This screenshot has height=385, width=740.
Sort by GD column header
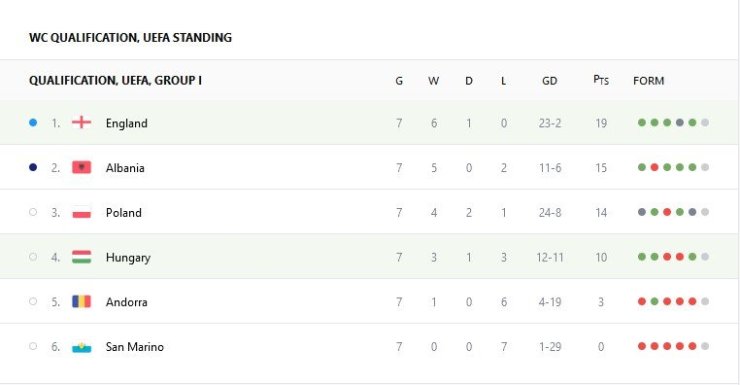tap(549, 81)
